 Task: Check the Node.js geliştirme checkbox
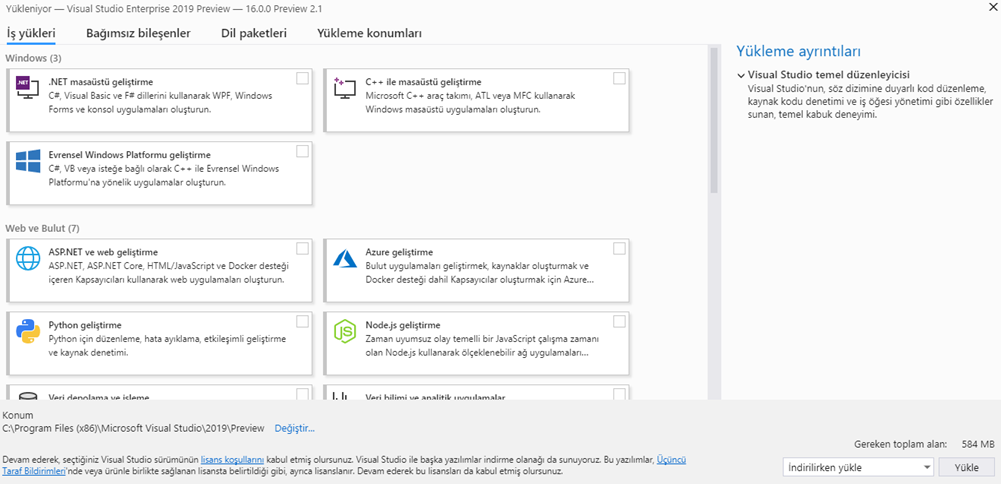click(619, 321)
